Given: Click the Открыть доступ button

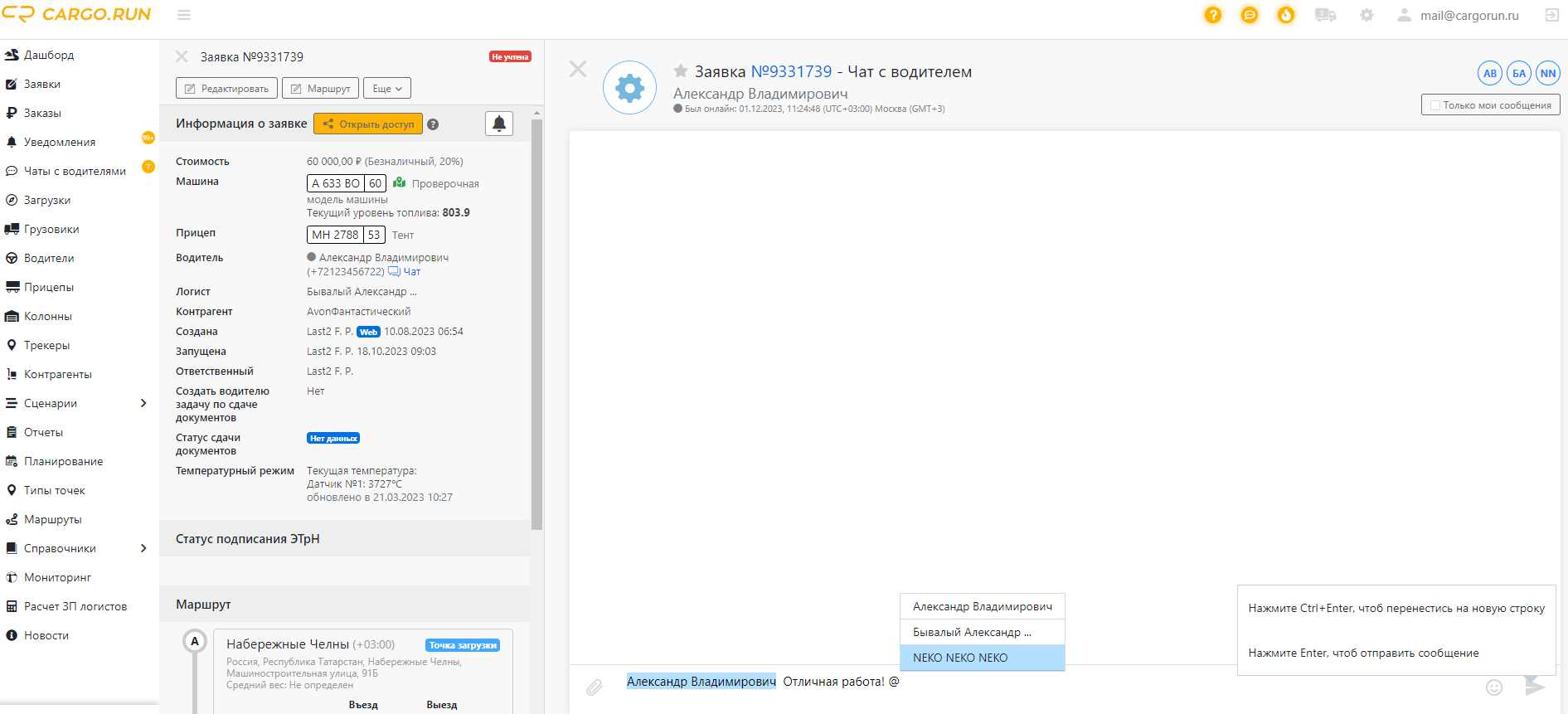Looking at the screenshot, I should [x=368, y=124].
